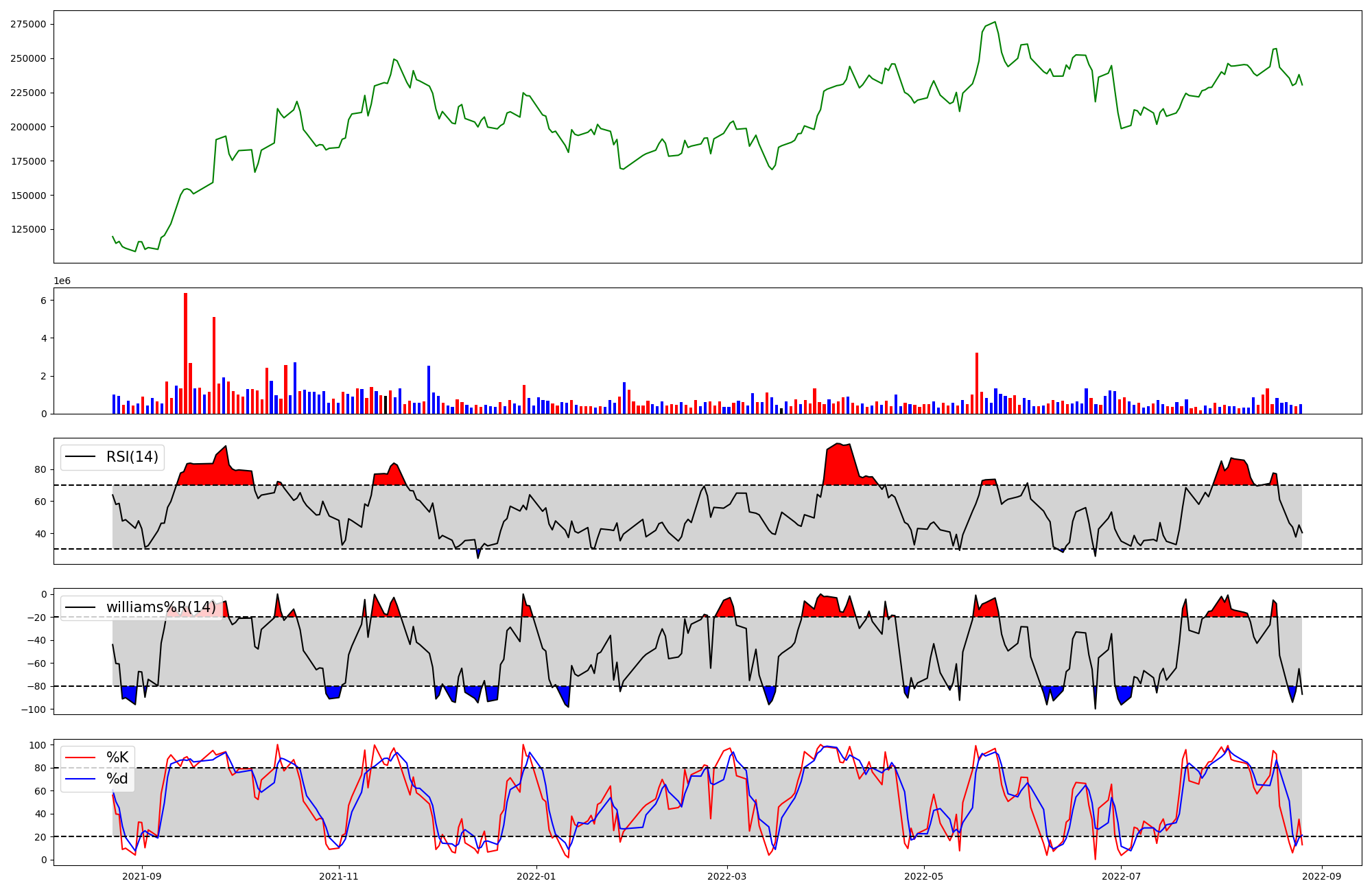
Task: Click the %d legend entry text
Action: click(x=117, y=779)
